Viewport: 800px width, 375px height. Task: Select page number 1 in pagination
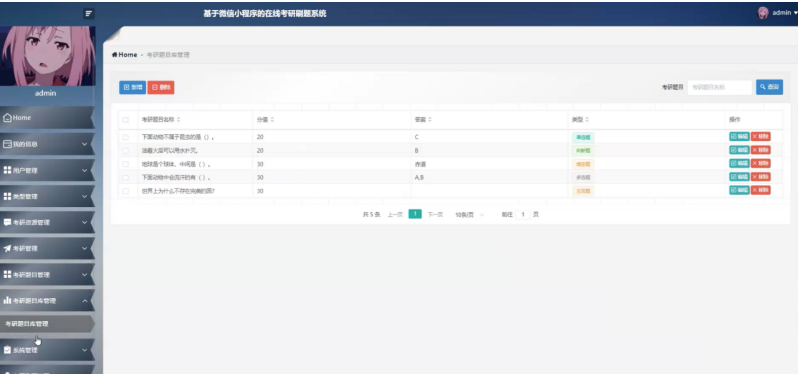point(415,214)
